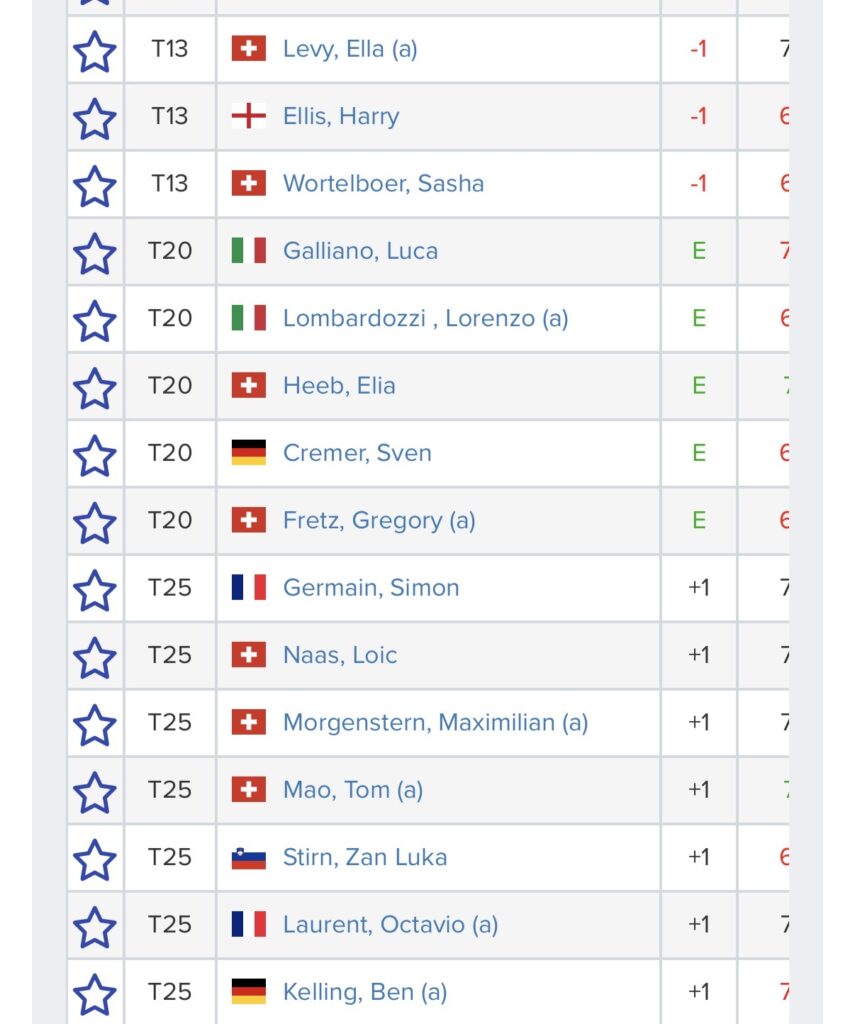Click the Swiss flag beside Levy, Ella
Screen dimensions: 855x1024
249,48
